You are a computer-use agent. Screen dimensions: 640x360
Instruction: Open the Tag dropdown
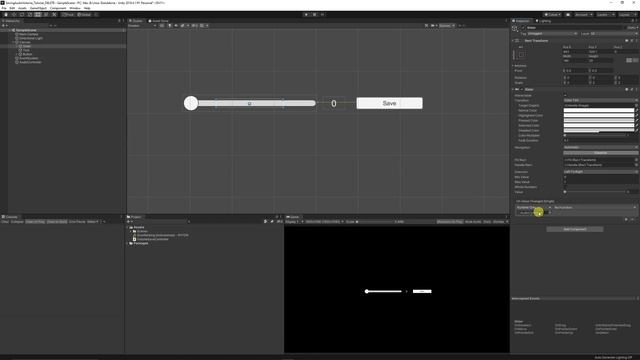552,33
